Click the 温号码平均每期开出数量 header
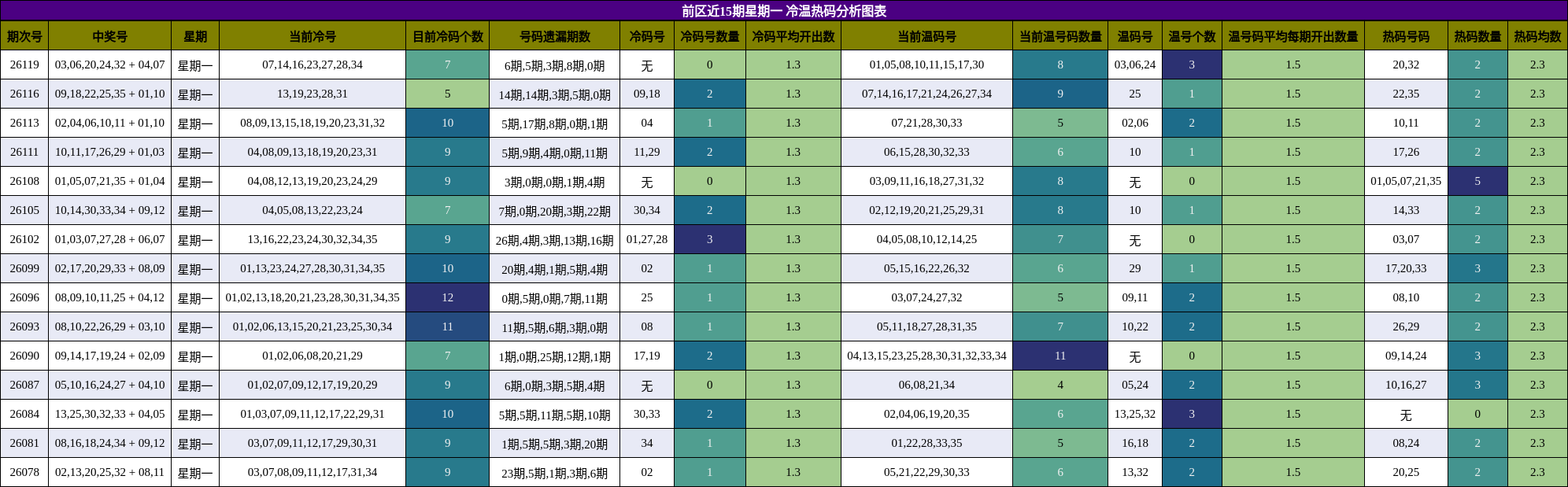The width and height of the screenshot is (1568, 487). (1293, 36)
